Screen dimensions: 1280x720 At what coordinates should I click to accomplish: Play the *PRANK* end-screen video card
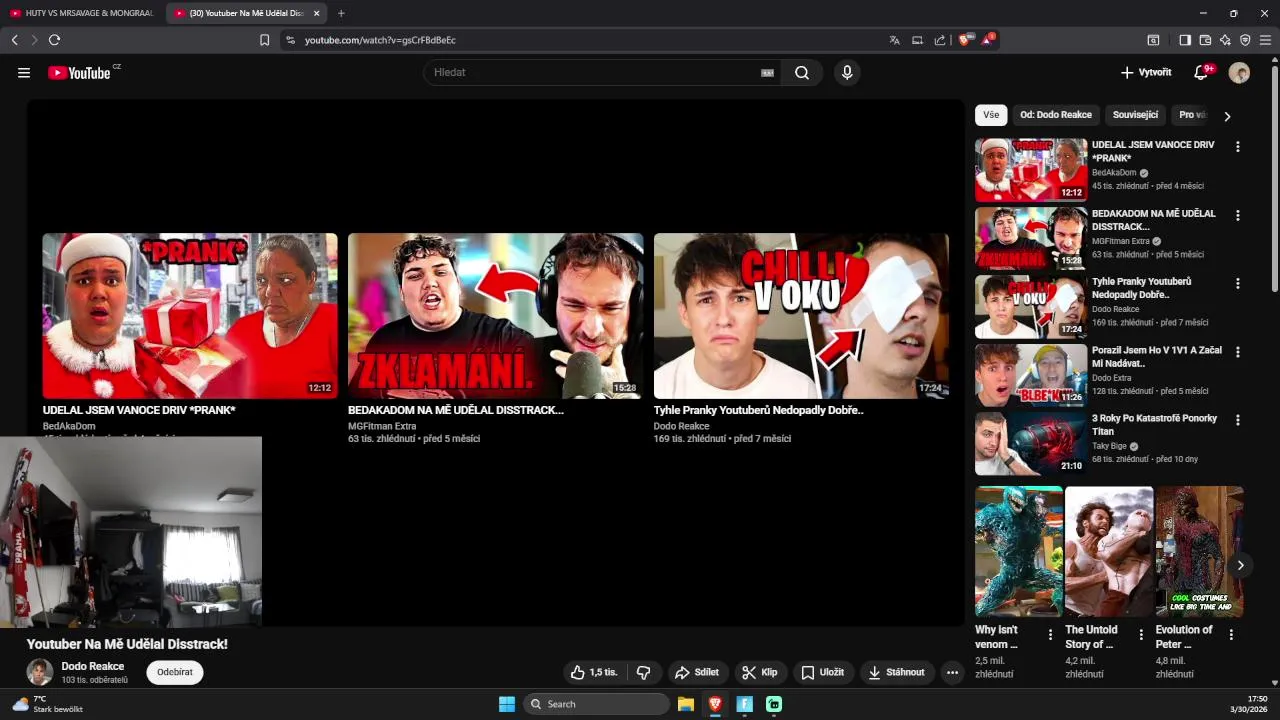[x=190, y=316]
